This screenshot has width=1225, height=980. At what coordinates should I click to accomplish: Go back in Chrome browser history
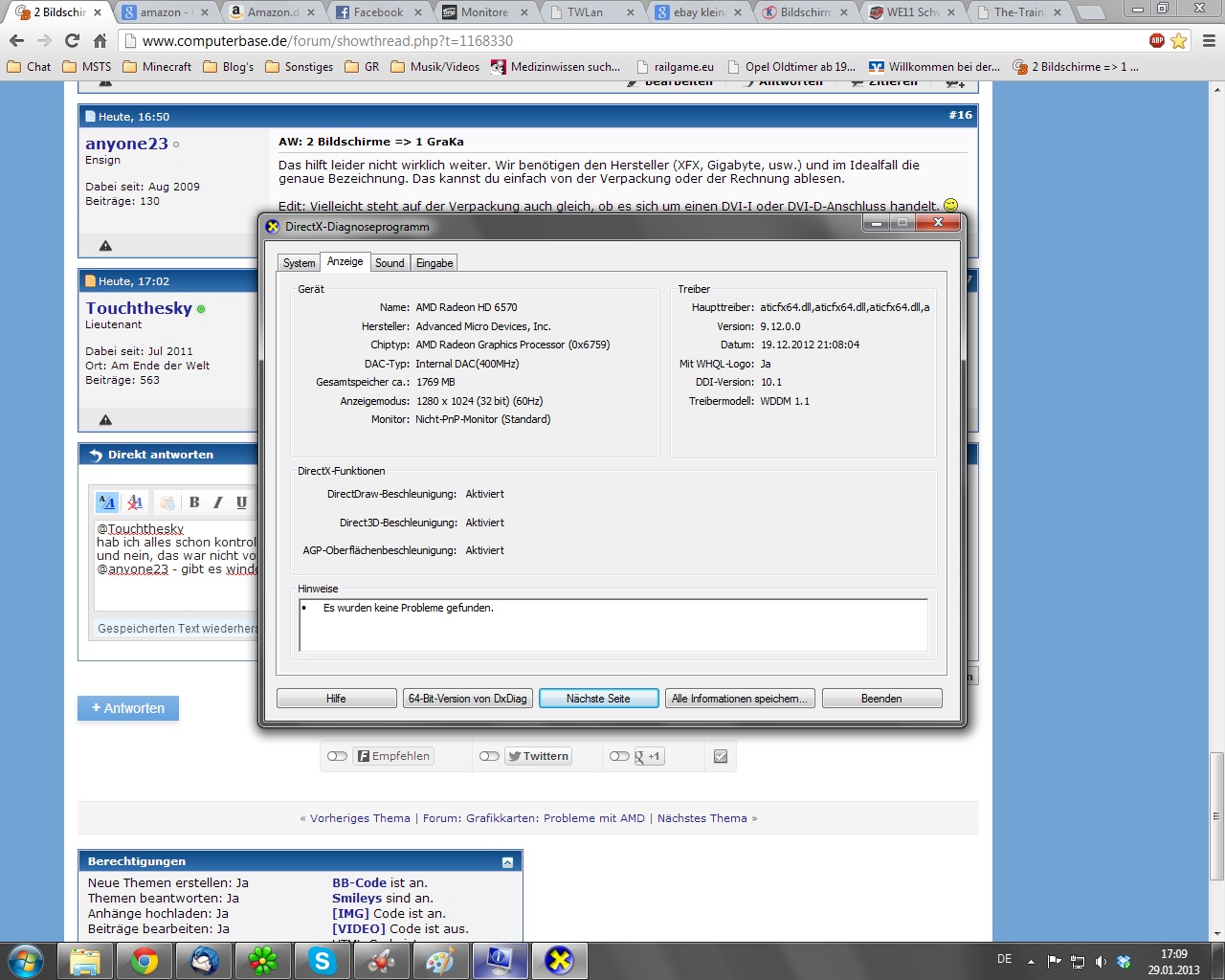click(16, 41)
